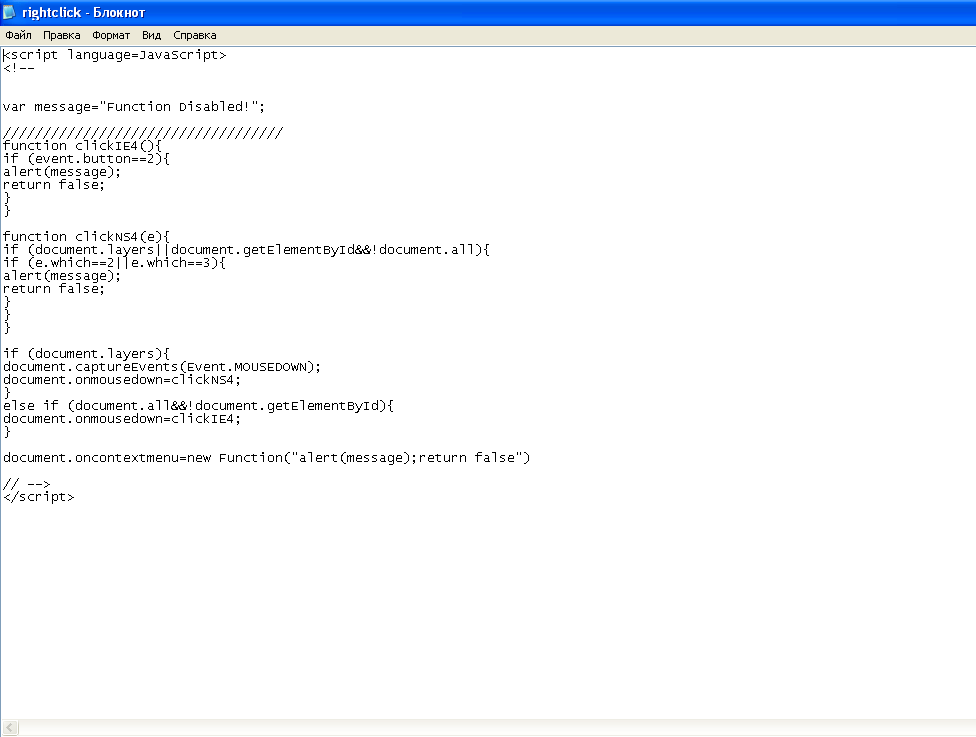Click the 'document.onmousedown=clickNS4;' line
976x737 pixels.
point(122,380)
